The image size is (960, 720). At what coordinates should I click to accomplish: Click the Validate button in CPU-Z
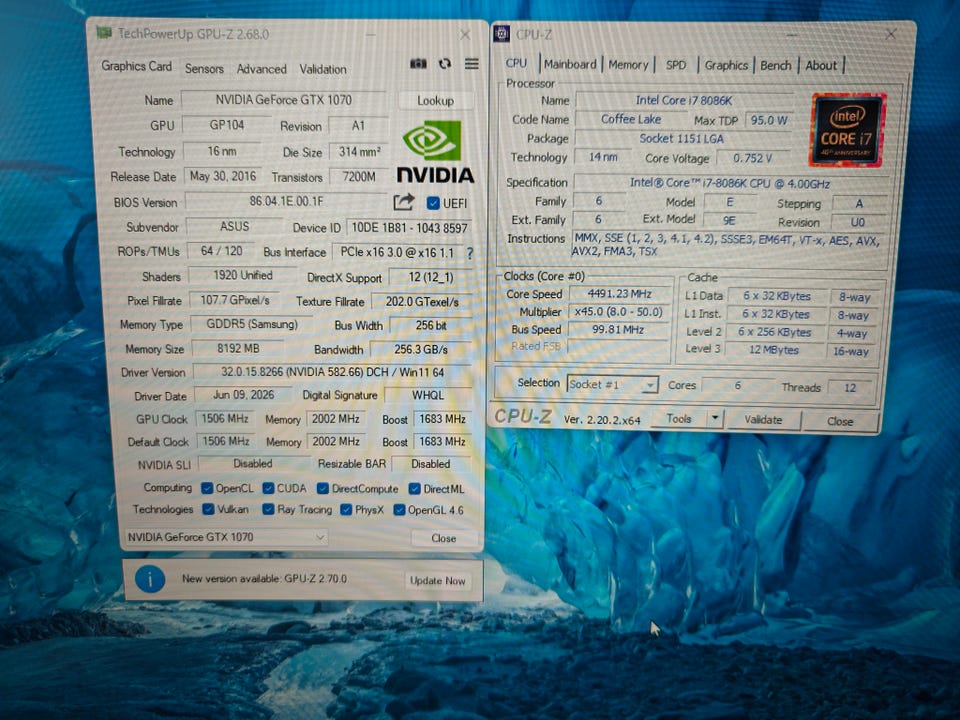coord(763,420)
